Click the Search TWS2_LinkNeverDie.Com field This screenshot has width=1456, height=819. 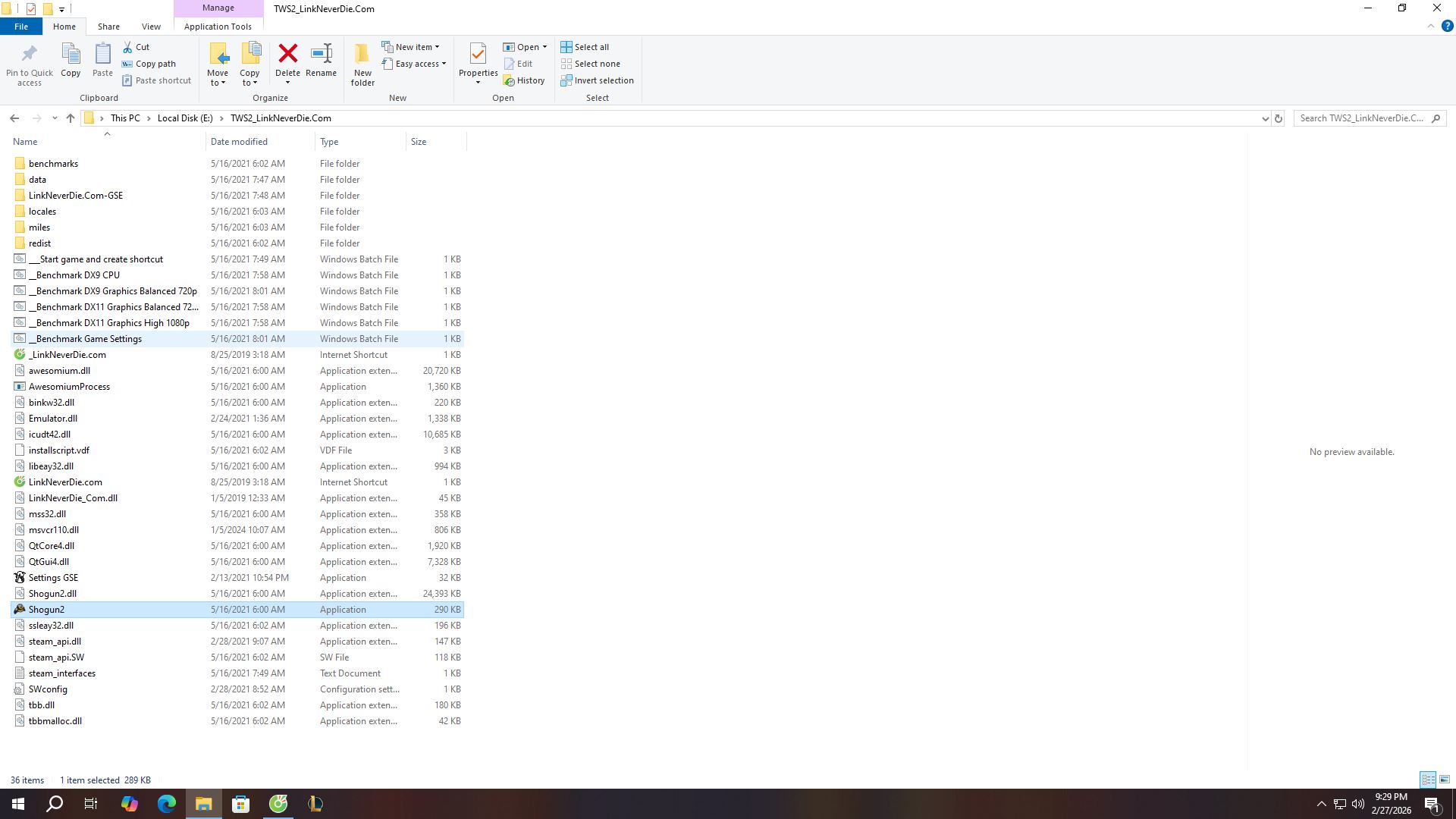coord(1361,118)
